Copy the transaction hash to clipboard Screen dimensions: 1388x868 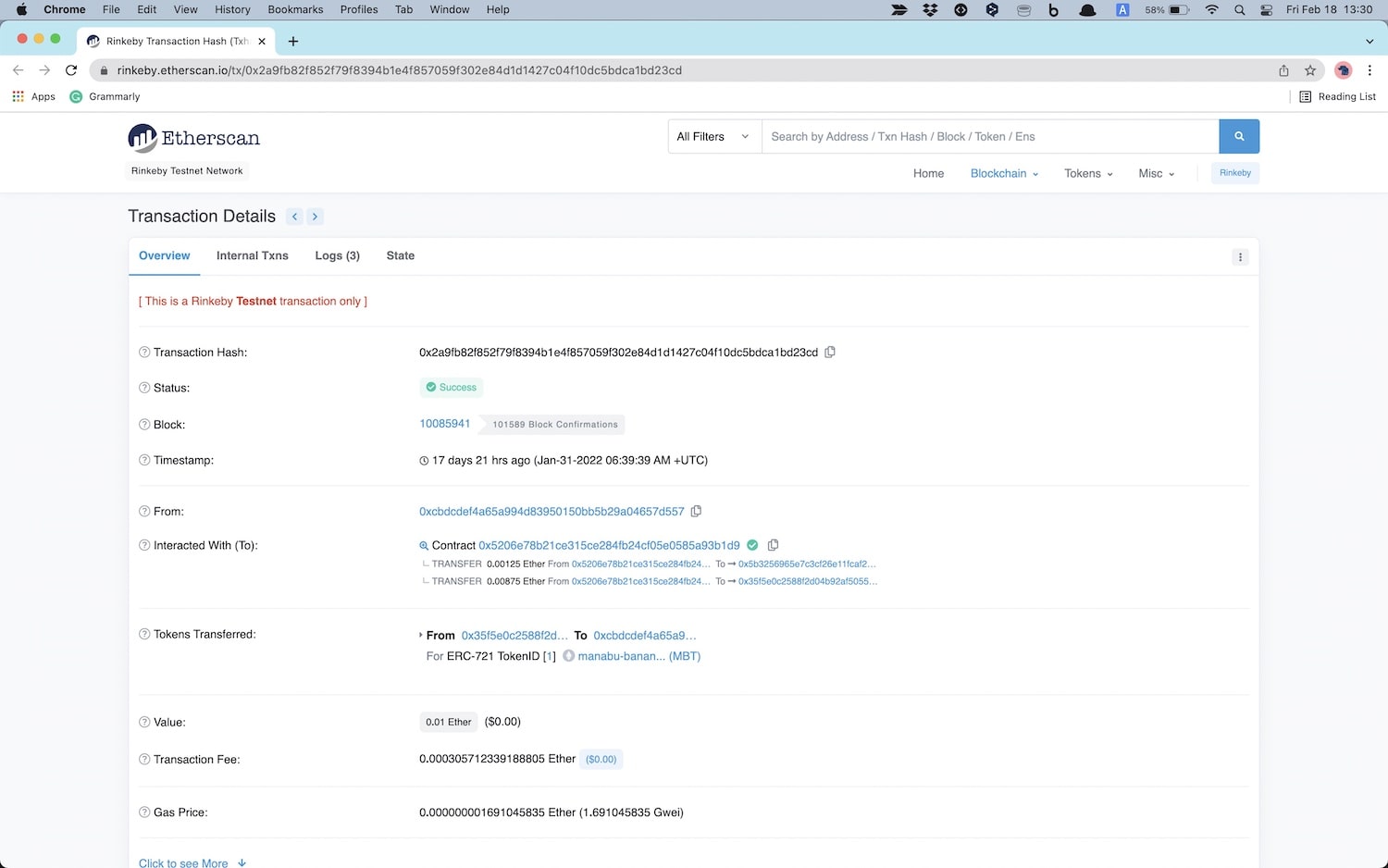(830, 352)
